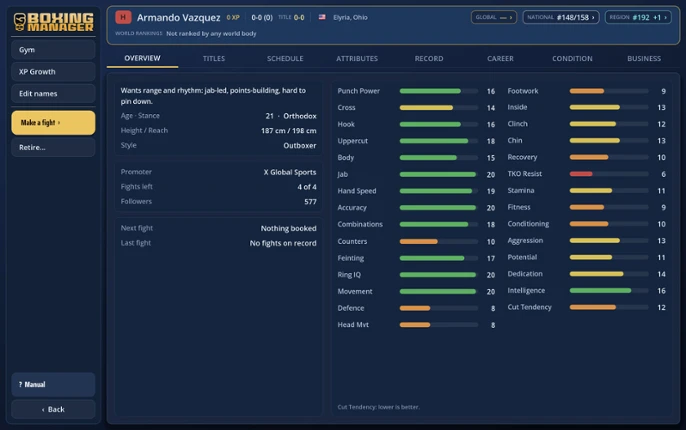The height and width of the screenshot is (430, 686).
Task: Click the Clinch label
Action: 518,124
